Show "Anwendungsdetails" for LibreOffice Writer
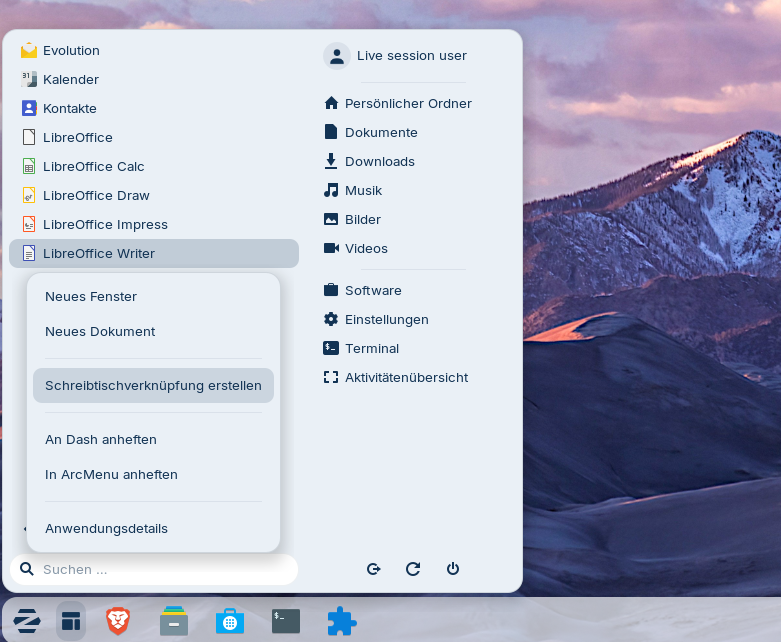The width and height of the screenshot is (781, 642). point(106,529)
